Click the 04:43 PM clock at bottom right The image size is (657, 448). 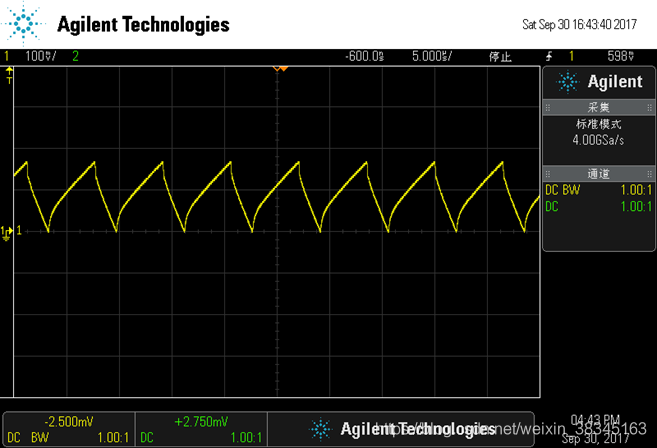pyautogui.click(x=595, y=420)
